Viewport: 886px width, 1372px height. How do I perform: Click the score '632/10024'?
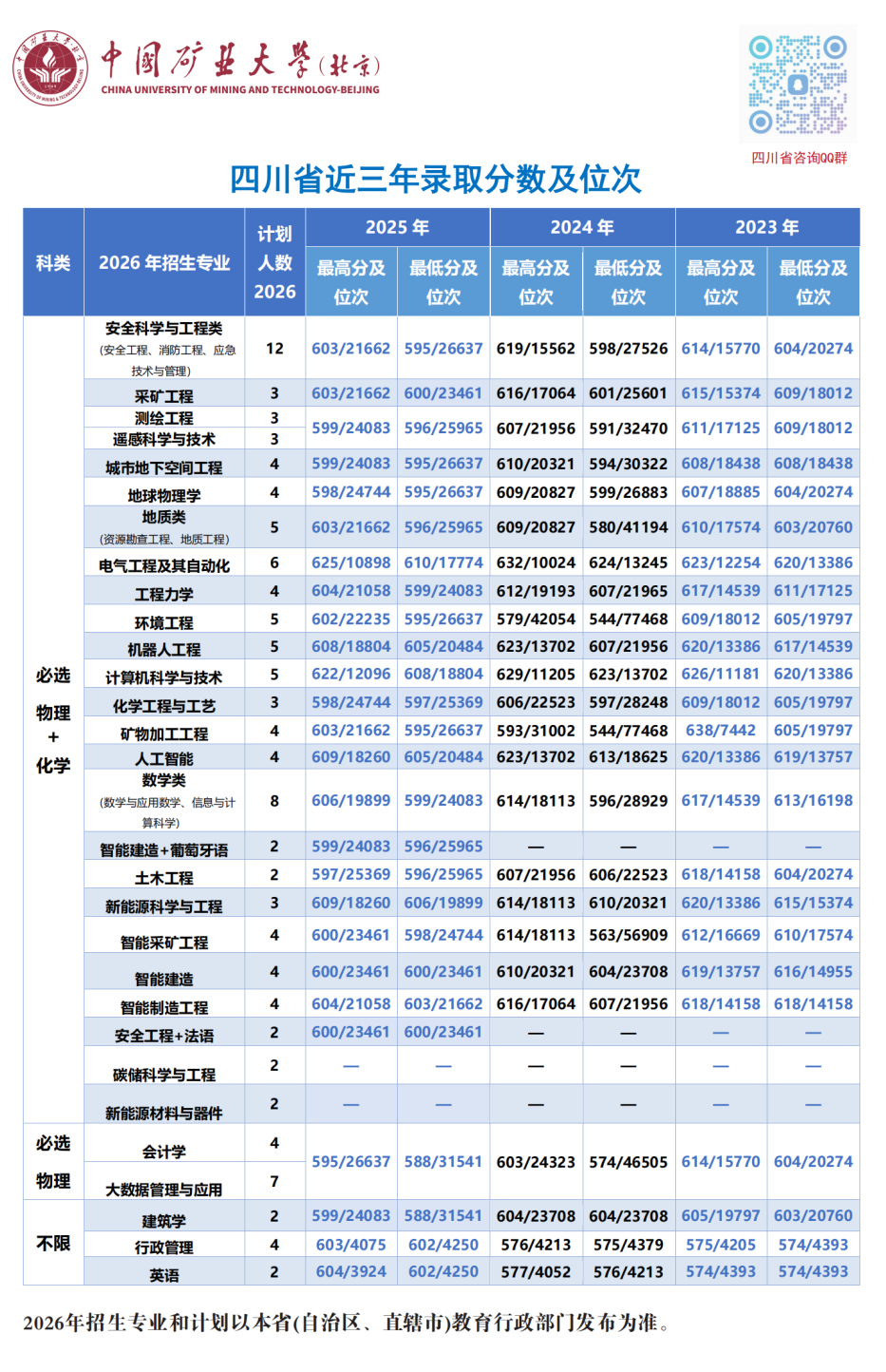click(537, 562)
